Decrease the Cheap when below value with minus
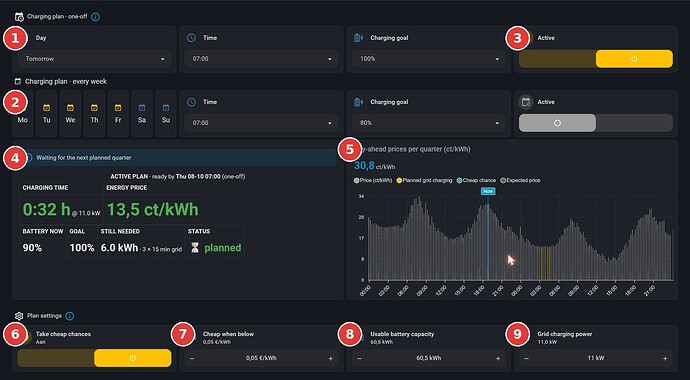690x380 pixels. (192, 358)
